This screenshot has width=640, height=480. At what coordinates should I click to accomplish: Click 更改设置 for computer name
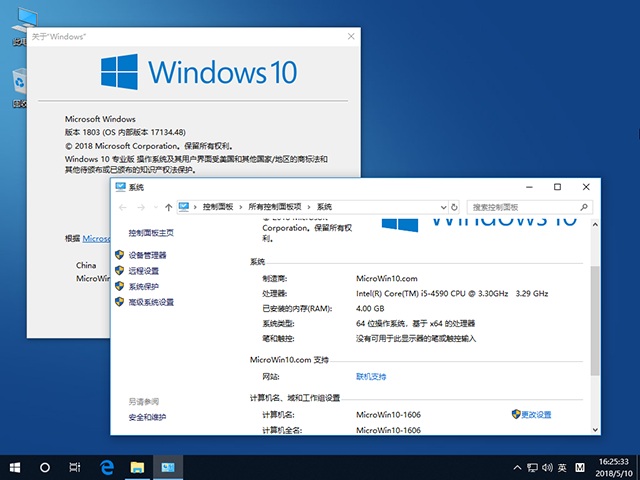[536, 415]
